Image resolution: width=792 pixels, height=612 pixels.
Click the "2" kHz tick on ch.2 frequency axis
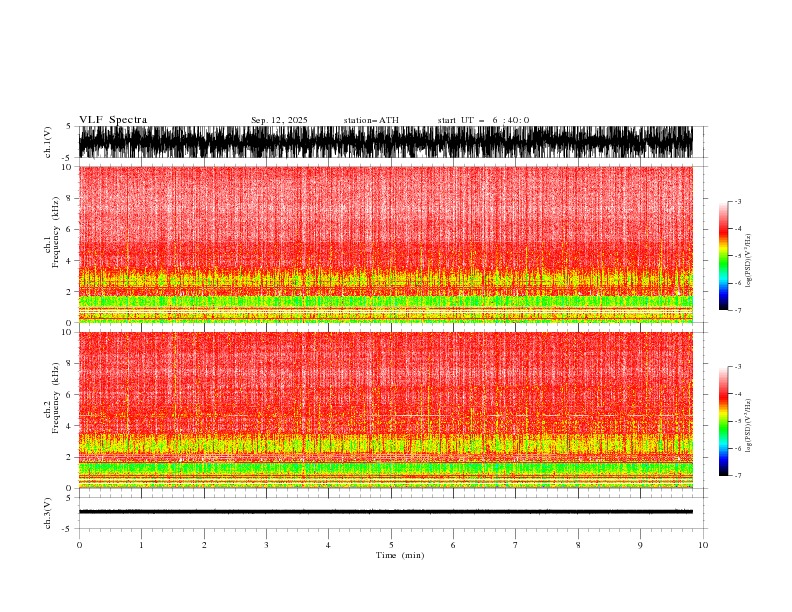[69, 457]
